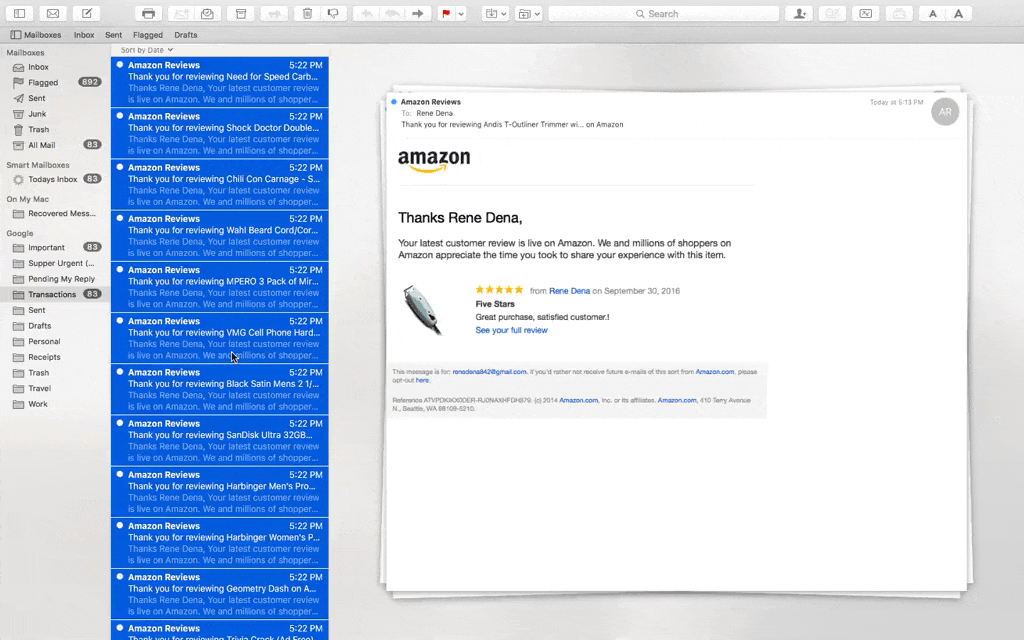Archive the selected messages

click(x=241, y=14)
